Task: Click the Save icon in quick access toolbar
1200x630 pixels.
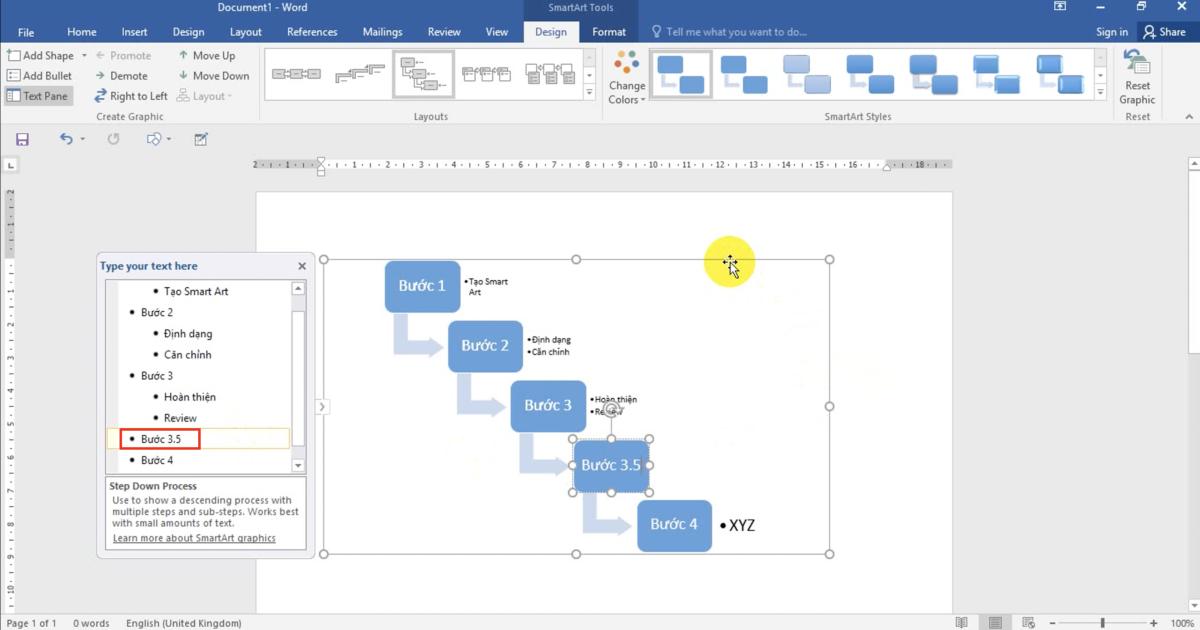Action: pos(22,139)
